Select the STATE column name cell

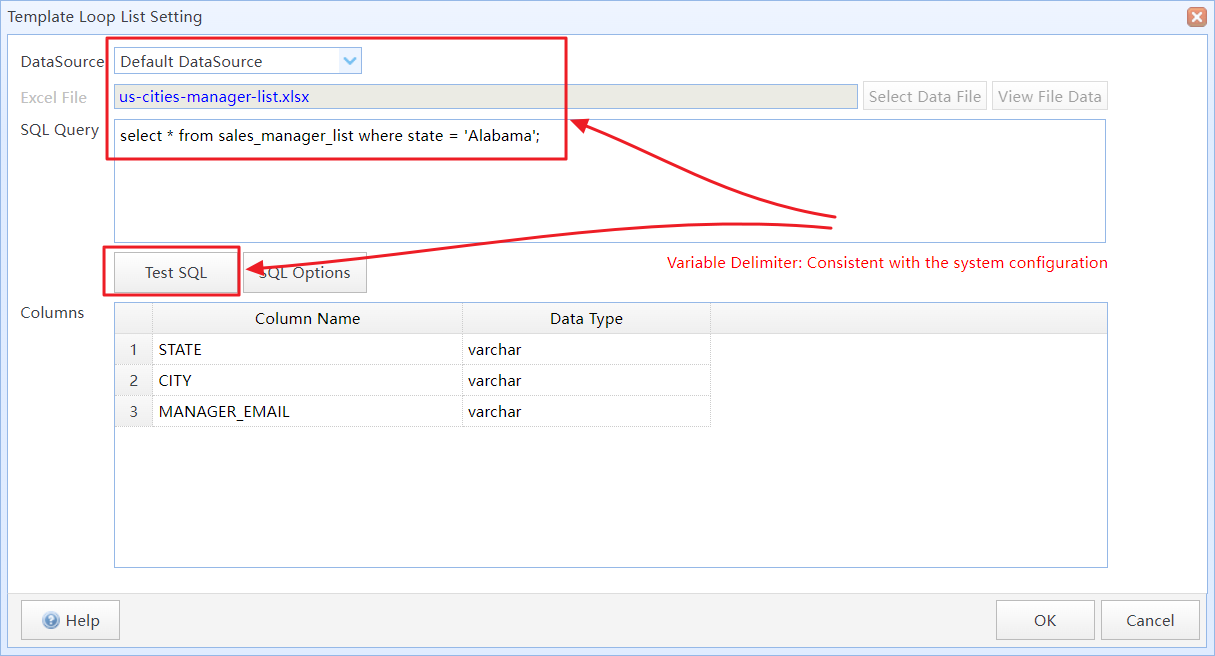click(x=307, y=350)
